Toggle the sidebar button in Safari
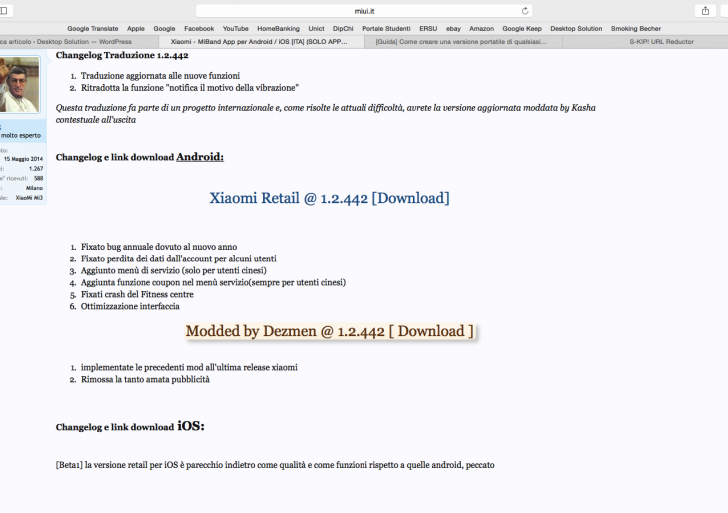Viewport: 728px width, 513px height. click(x=4, y=11)
